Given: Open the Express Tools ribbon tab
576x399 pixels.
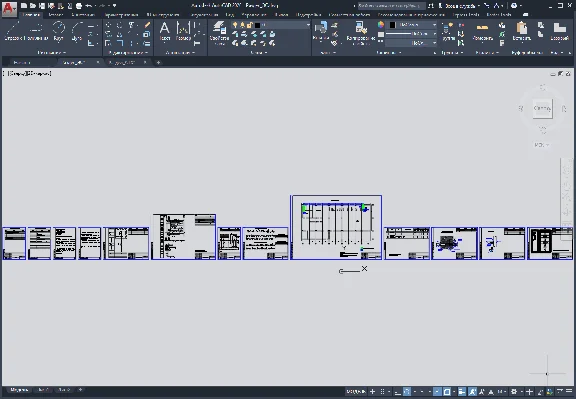Looking at the screenshot, I should point(466,15).
